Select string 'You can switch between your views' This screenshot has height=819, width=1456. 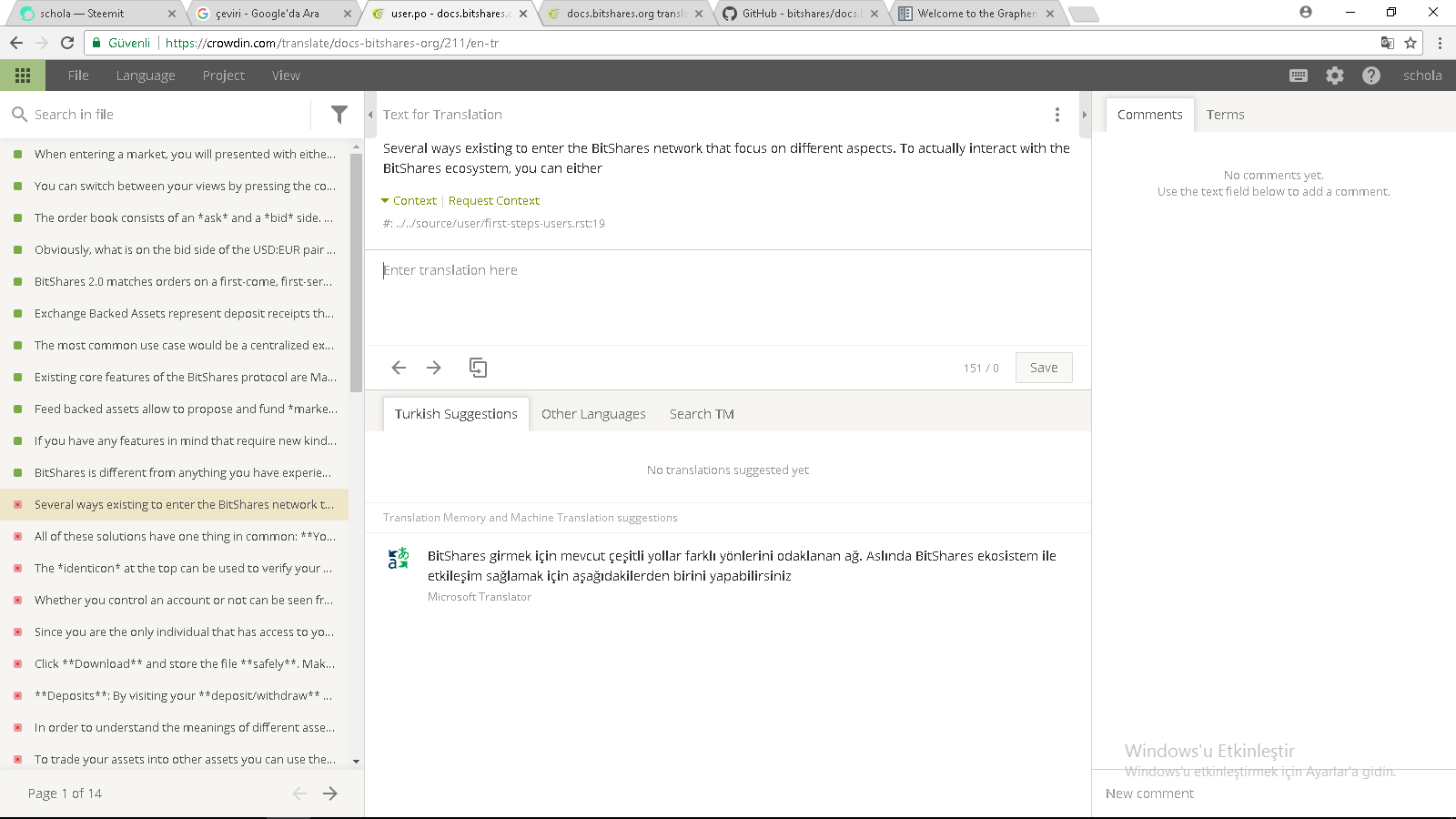[x=175, y=187]
